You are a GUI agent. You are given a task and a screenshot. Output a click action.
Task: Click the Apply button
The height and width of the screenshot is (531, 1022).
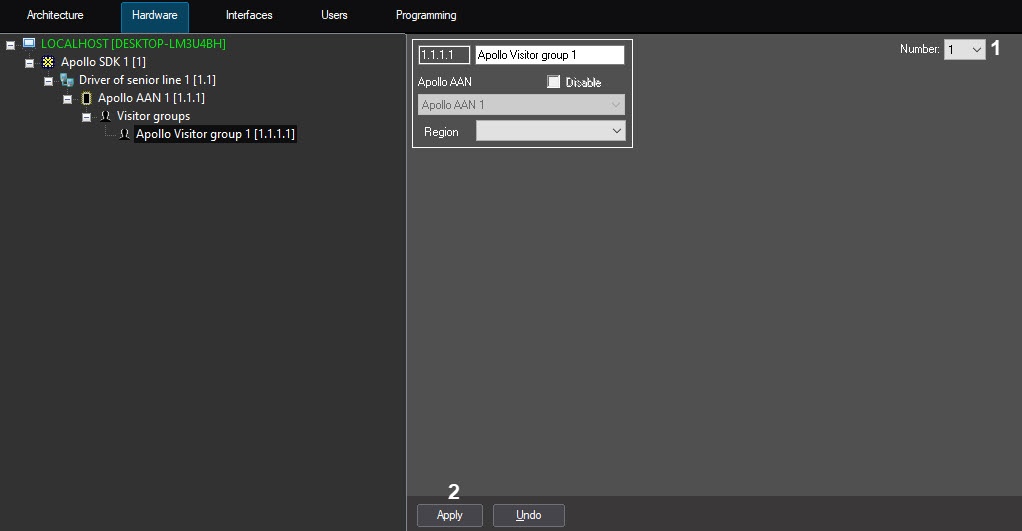point(450,515)
